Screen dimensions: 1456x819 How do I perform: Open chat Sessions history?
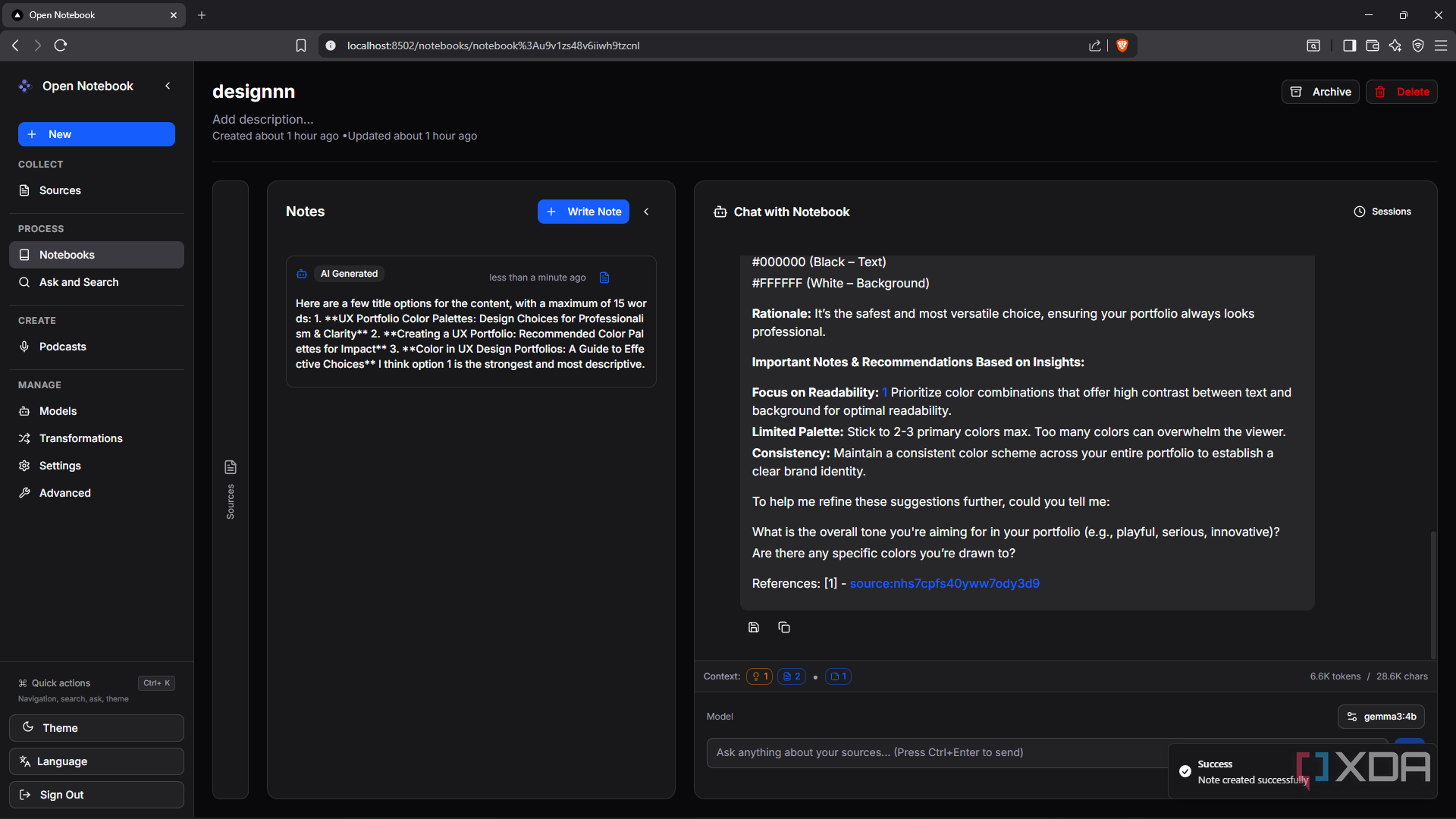(1382, 212)
